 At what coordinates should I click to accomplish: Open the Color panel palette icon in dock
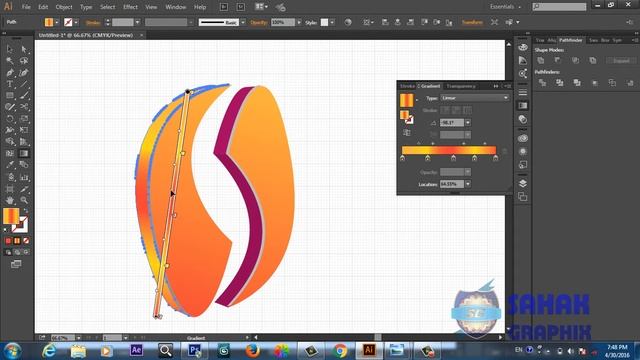(523, 47)
